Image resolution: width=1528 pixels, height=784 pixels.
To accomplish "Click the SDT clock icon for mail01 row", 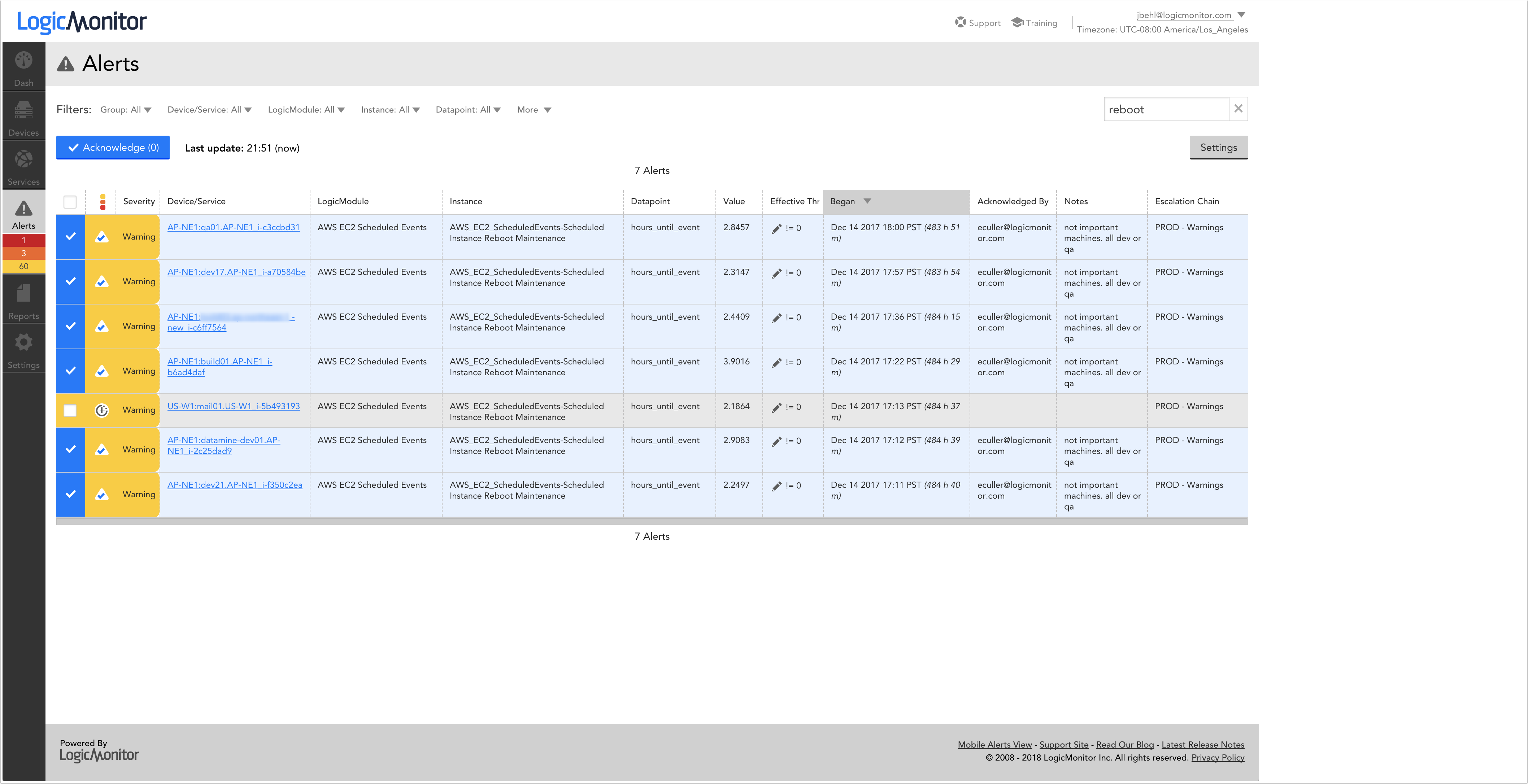I will coord(102,410).
